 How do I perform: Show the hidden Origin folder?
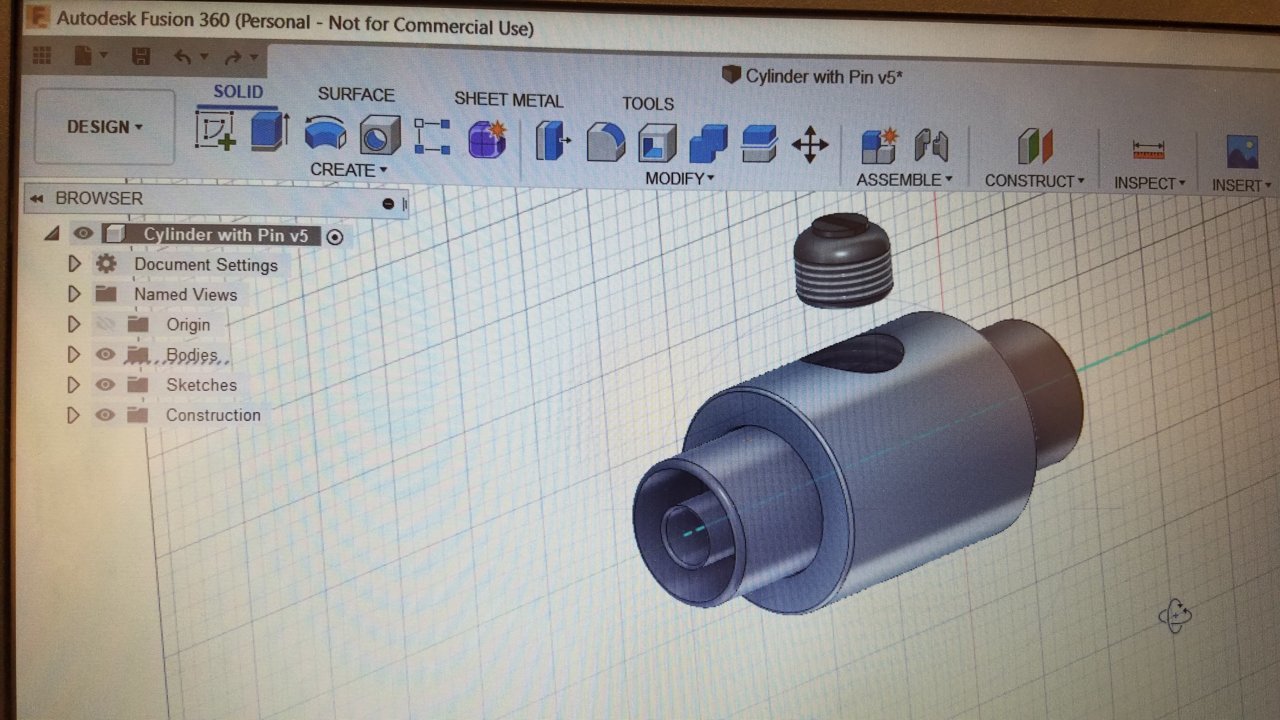tap(105, 324)
